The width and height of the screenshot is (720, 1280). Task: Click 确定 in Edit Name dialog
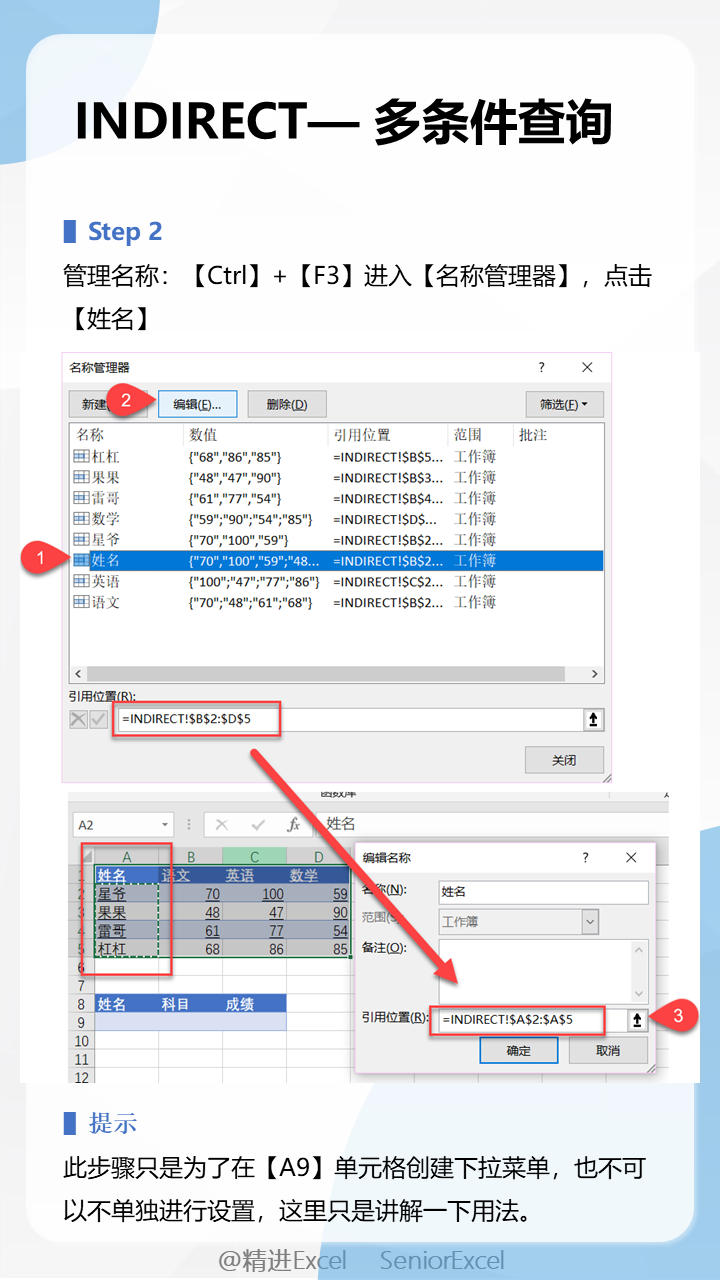click(519, 1051)
